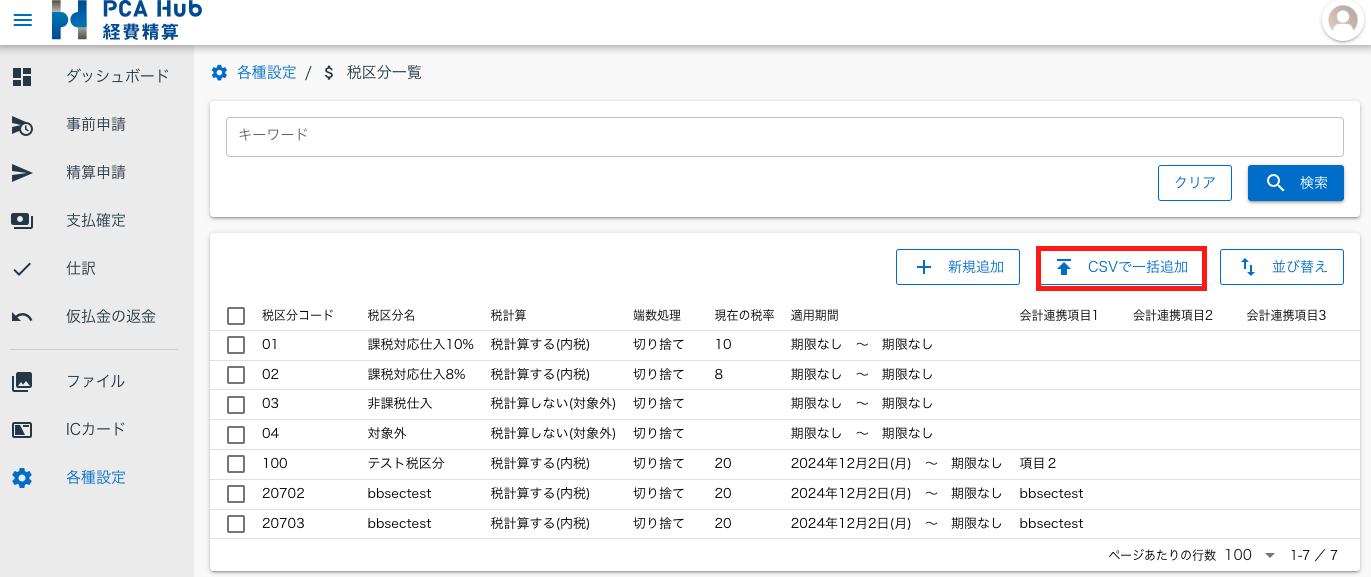
Task: Click the 適用期間 column header
Action: (814, 316)
